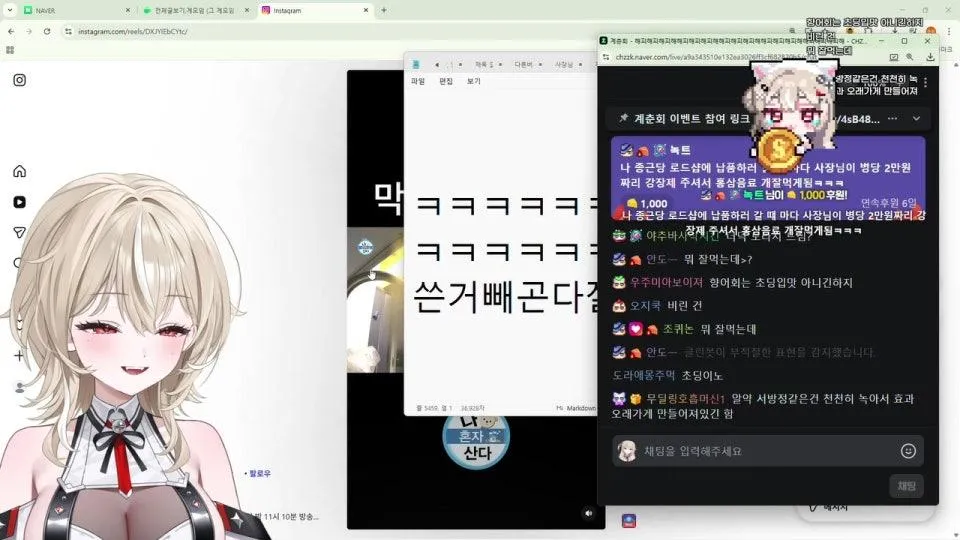Open the chat options three-dot menu

(925, 83)
